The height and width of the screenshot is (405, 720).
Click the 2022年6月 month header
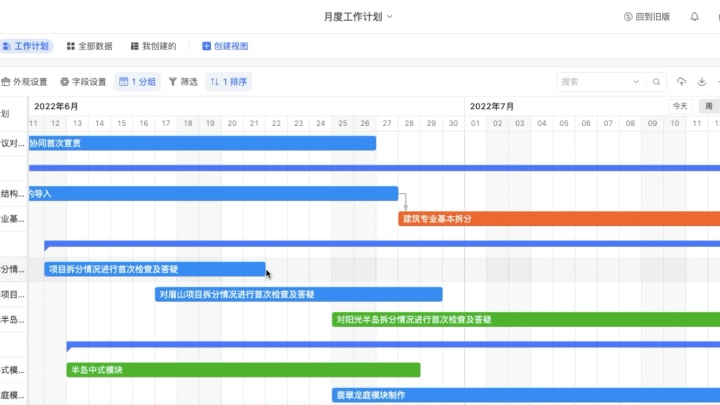pos(56,107)
